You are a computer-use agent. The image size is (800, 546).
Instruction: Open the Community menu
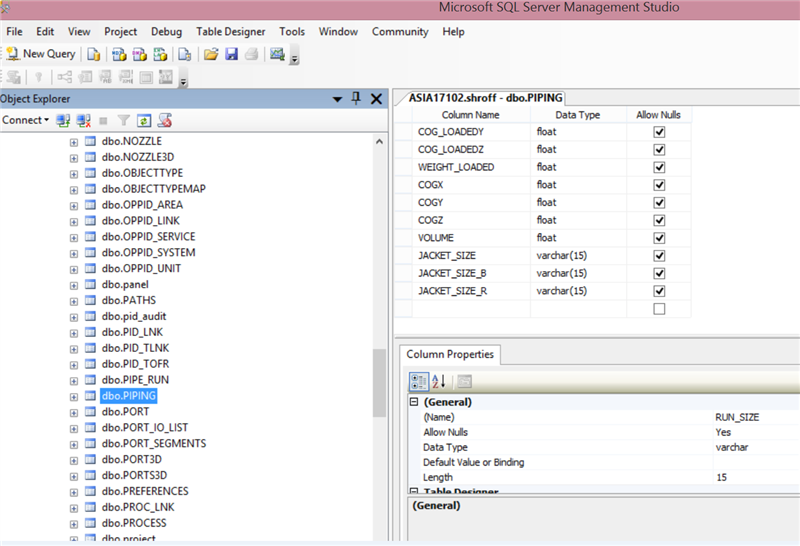click(400, 32)
